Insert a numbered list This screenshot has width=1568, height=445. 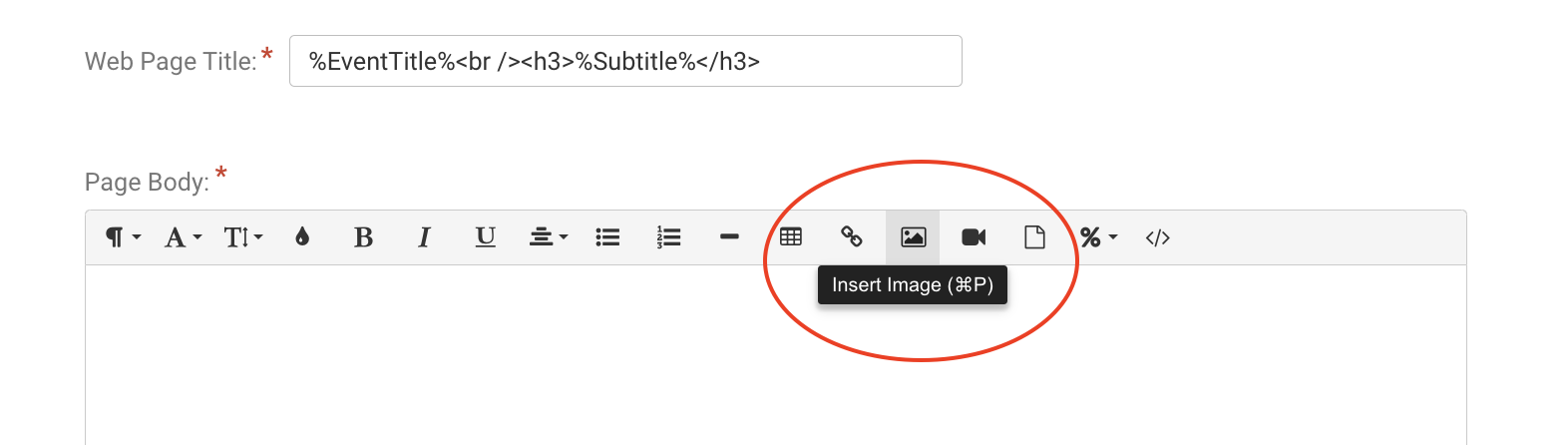coord(668,237)
